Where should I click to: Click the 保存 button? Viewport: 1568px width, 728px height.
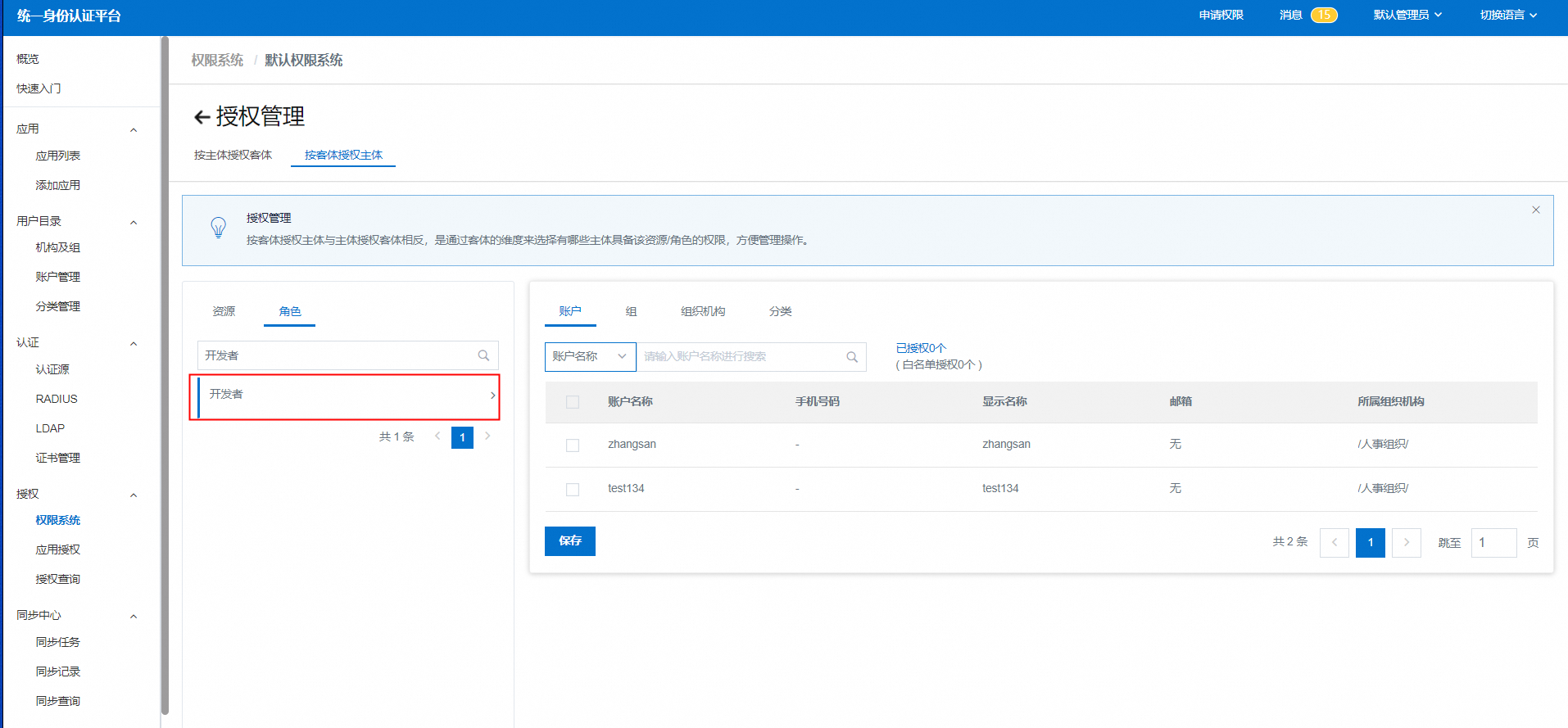[x=569, y=541]
